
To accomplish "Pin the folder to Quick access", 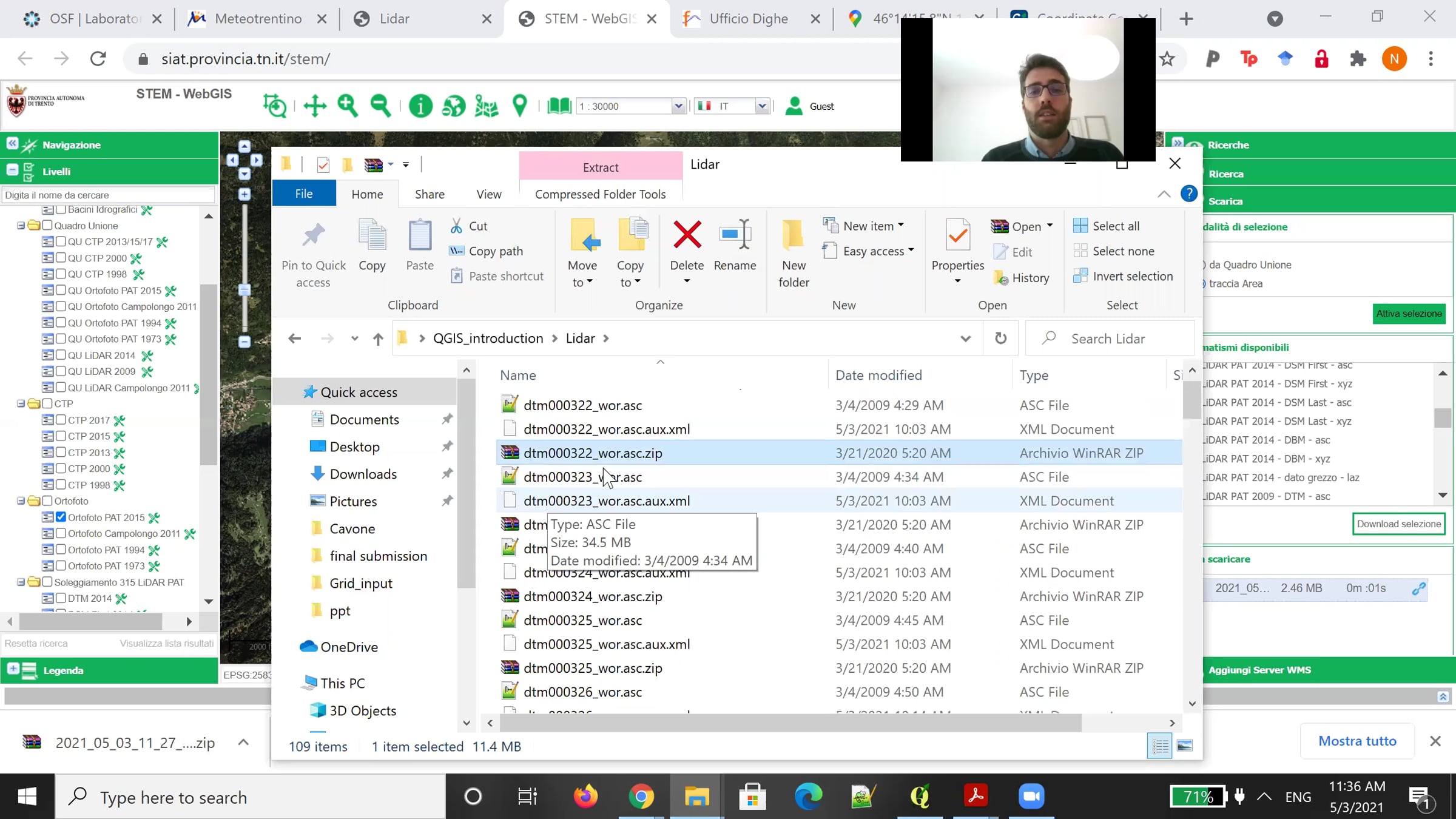I will click(x=314, y=254).
